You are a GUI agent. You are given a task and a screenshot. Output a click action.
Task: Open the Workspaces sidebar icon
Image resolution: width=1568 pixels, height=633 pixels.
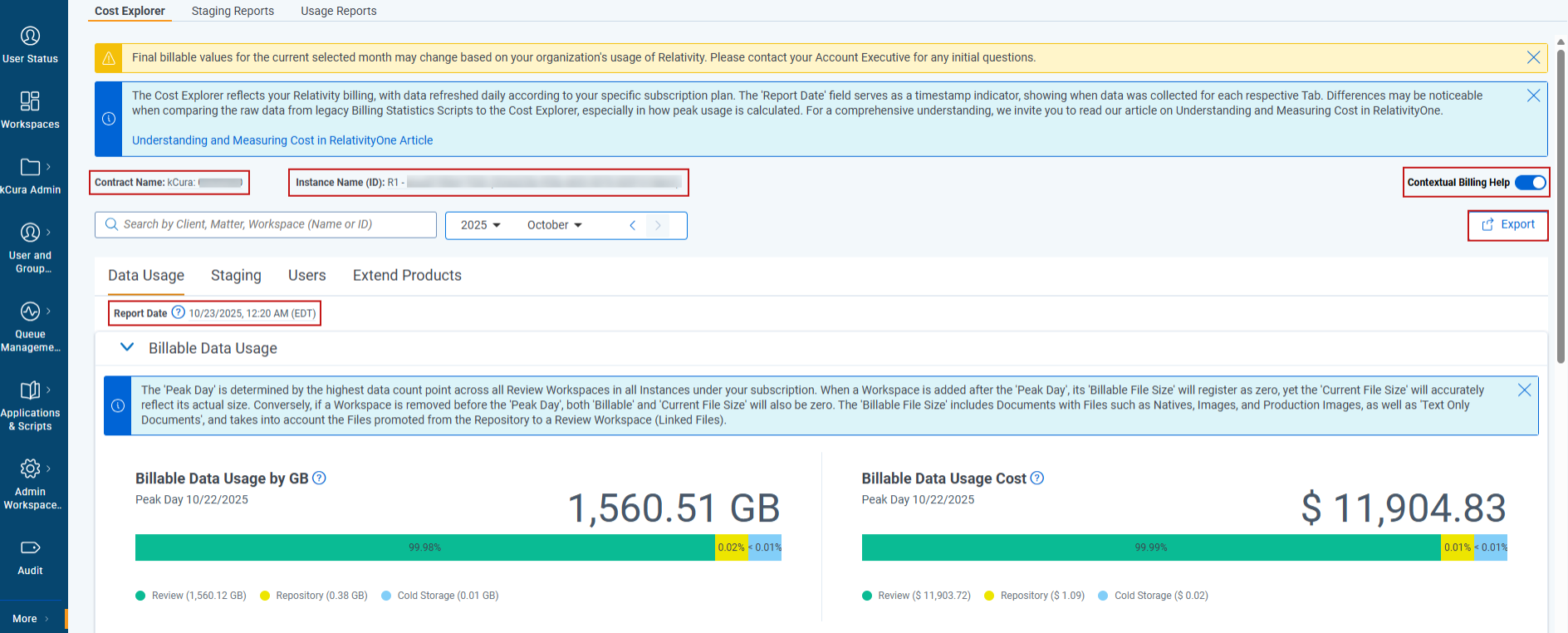click(30, 101)
